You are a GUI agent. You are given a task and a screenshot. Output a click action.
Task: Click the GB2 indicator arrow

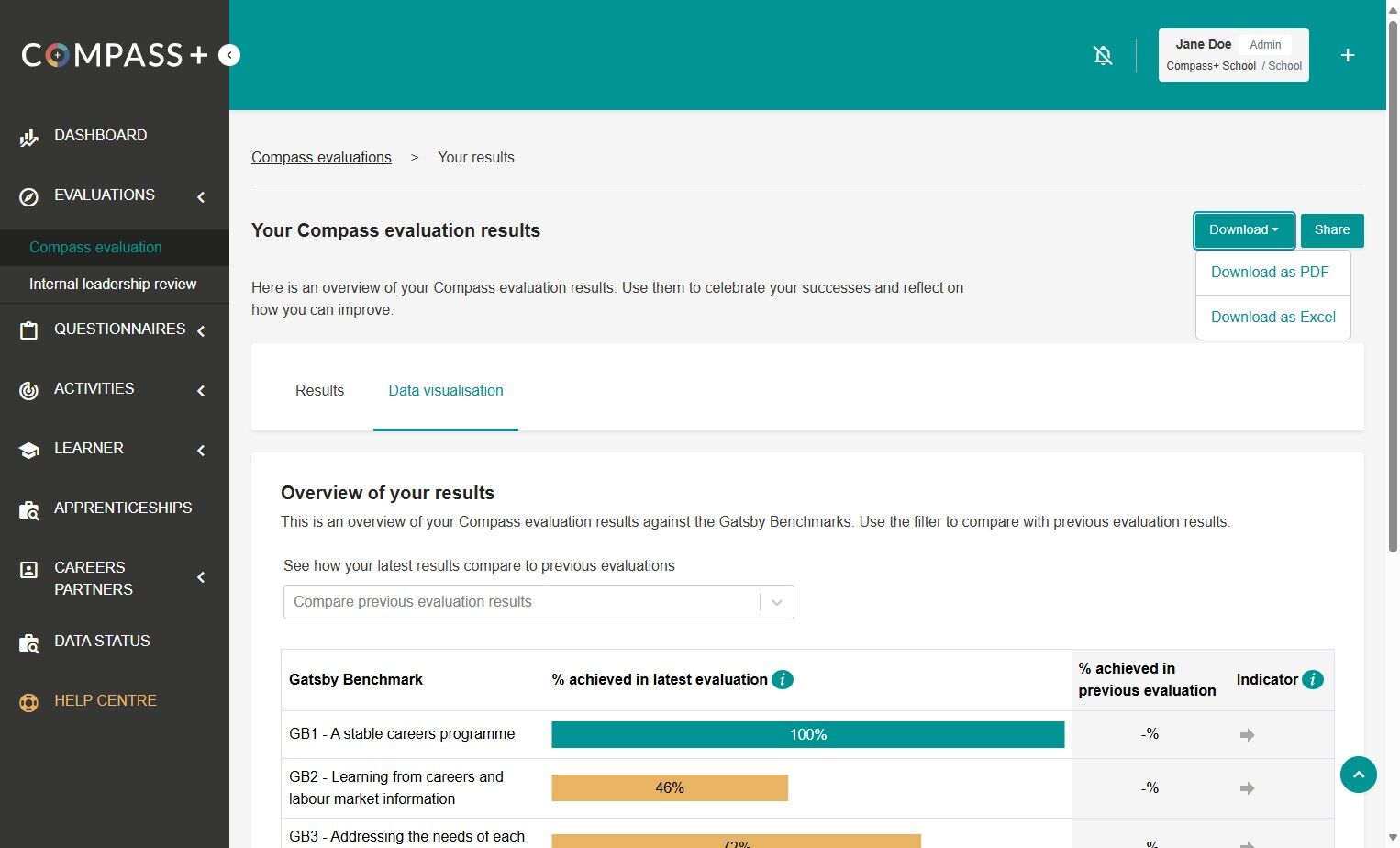[x=1247, y=787]
